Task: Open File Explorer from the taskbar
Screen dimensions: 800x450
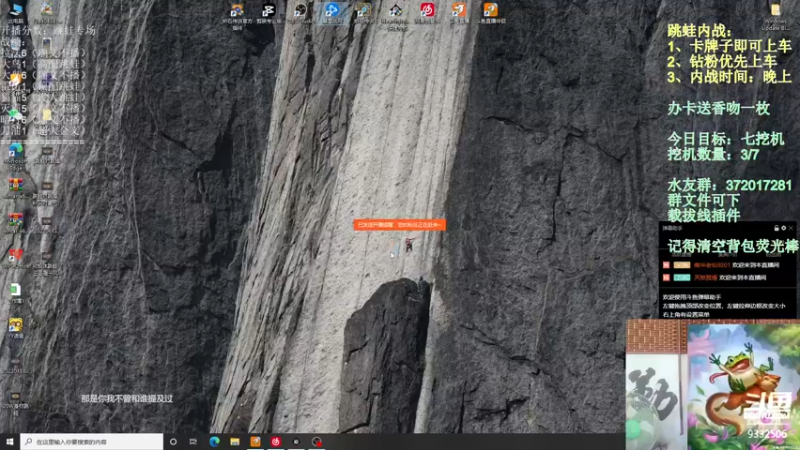Action: tap(235, 441)
